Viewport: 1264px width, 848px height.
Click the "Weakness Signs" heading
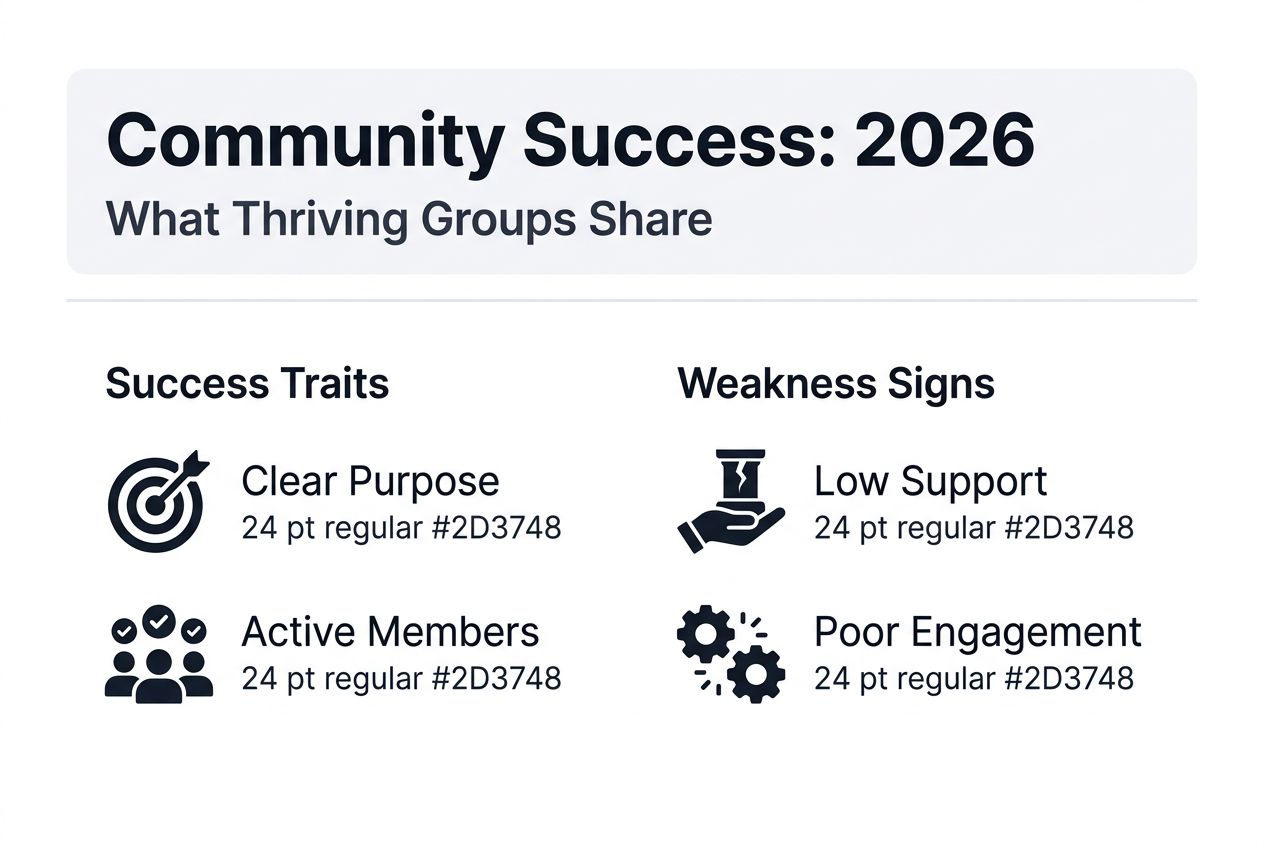tap(836, 384)
